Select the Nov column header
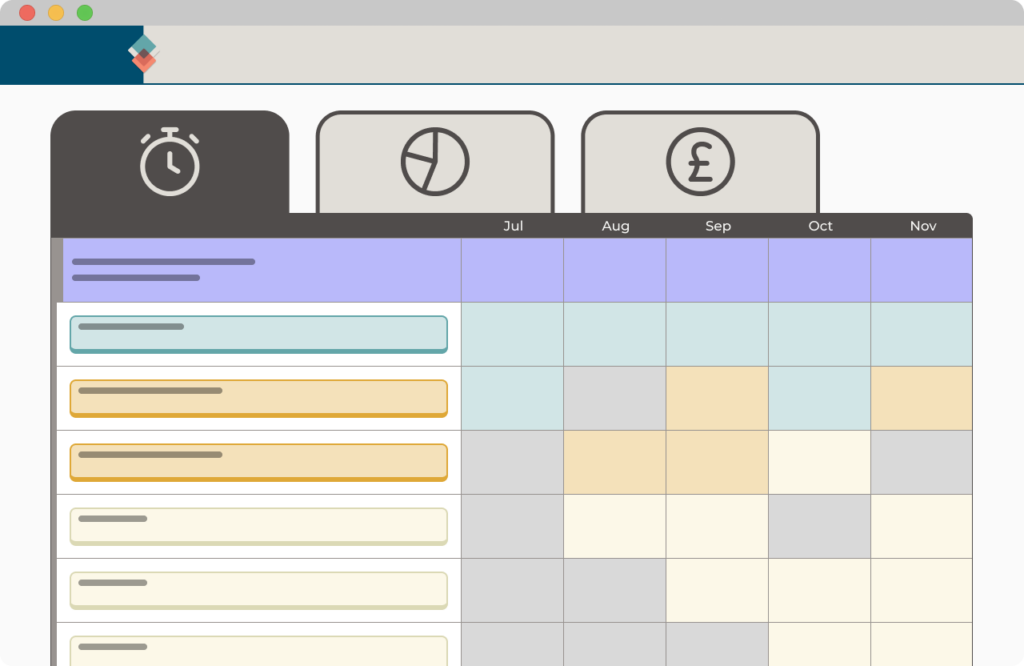 [923, 226]
